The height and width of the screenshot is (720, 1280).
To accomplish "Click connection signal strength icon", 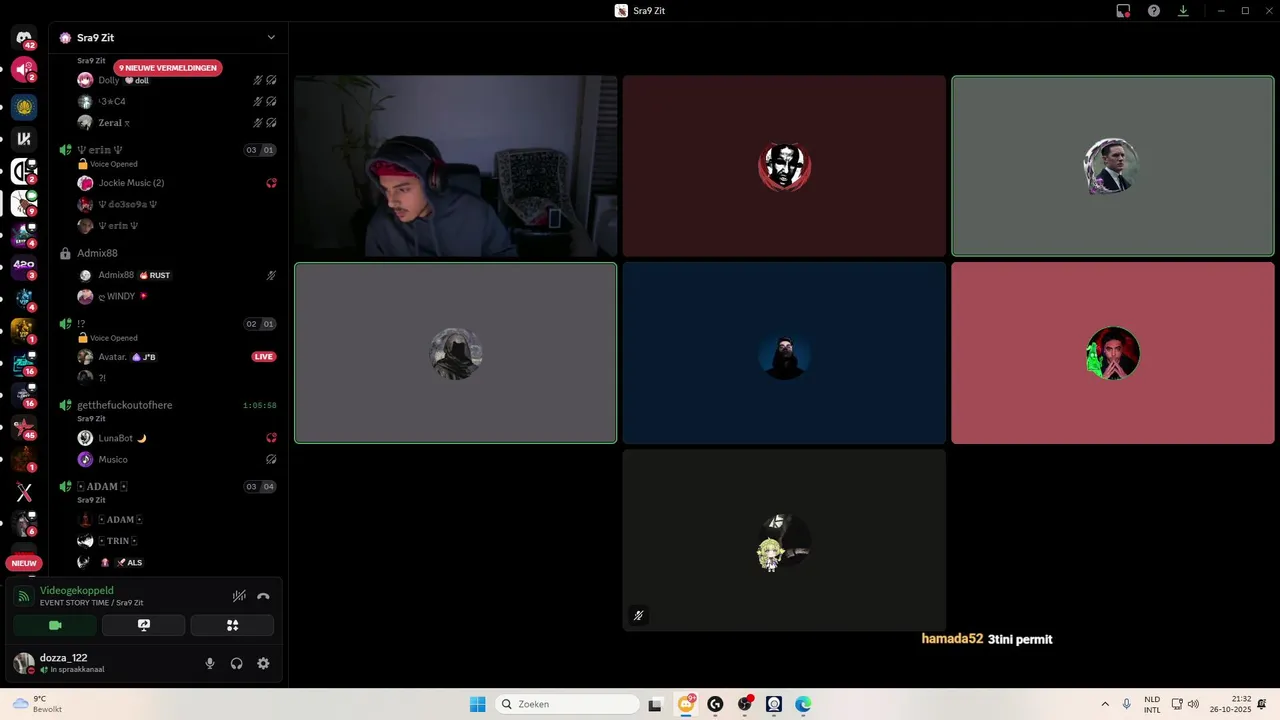I will (23, 596).
